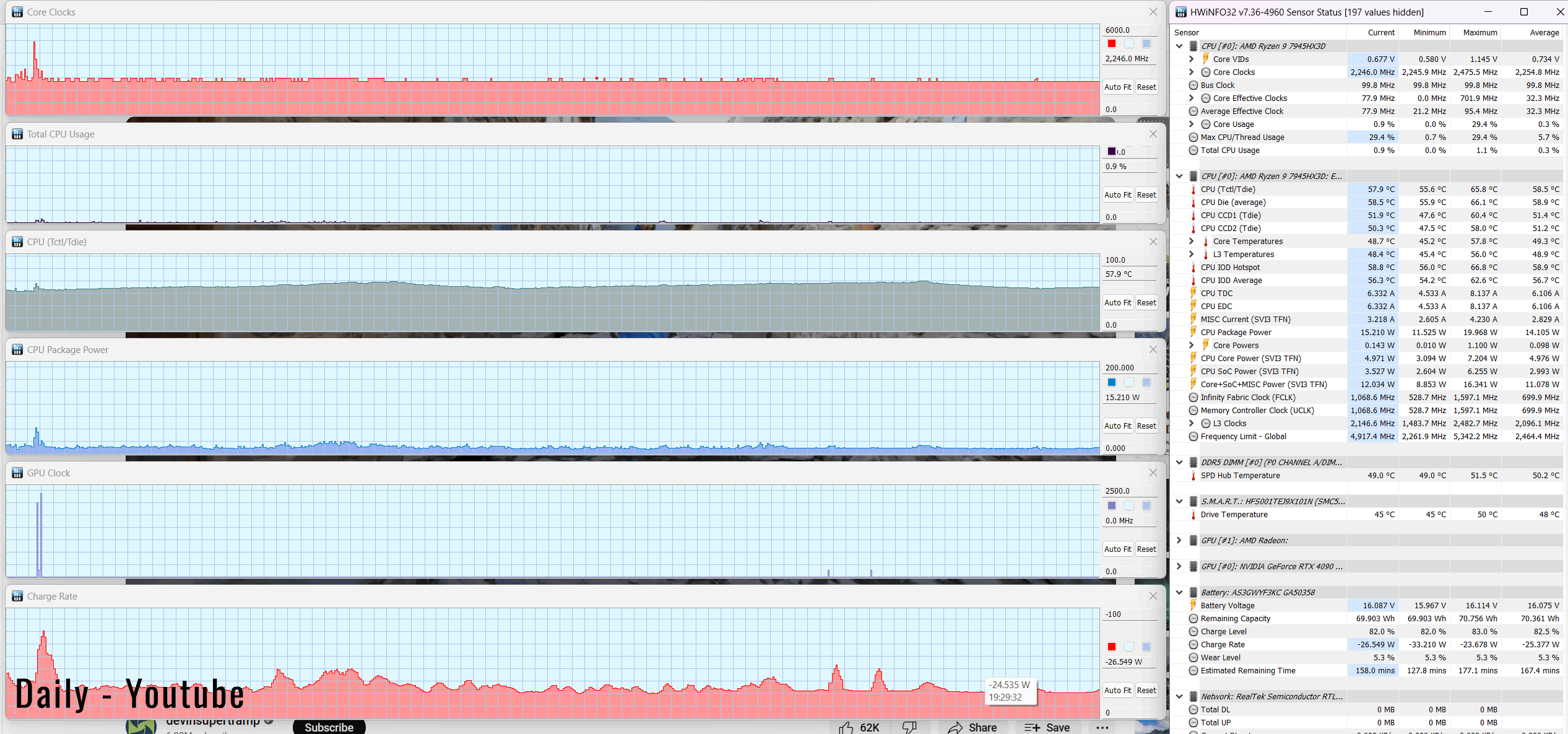
Task: Click HWiNFO icon in Total CPU Usage title bar
Action: click(x=17, y=134)
